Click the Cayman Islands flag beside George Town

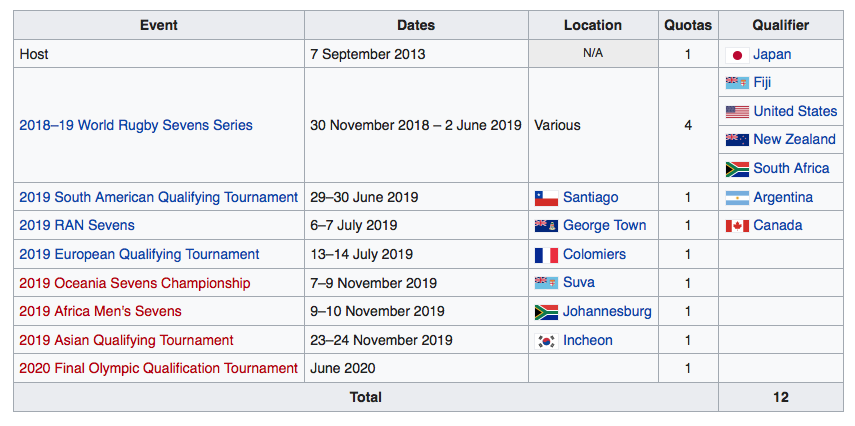[546, 226]
